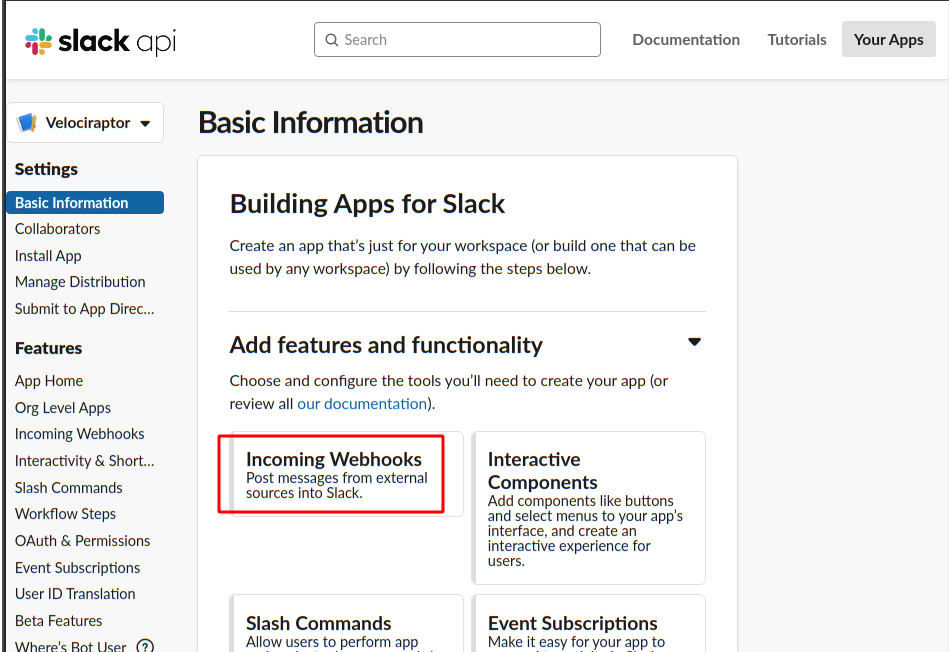
Task: Follow the 'our documentation' link
Action: [x=362, y=404]
